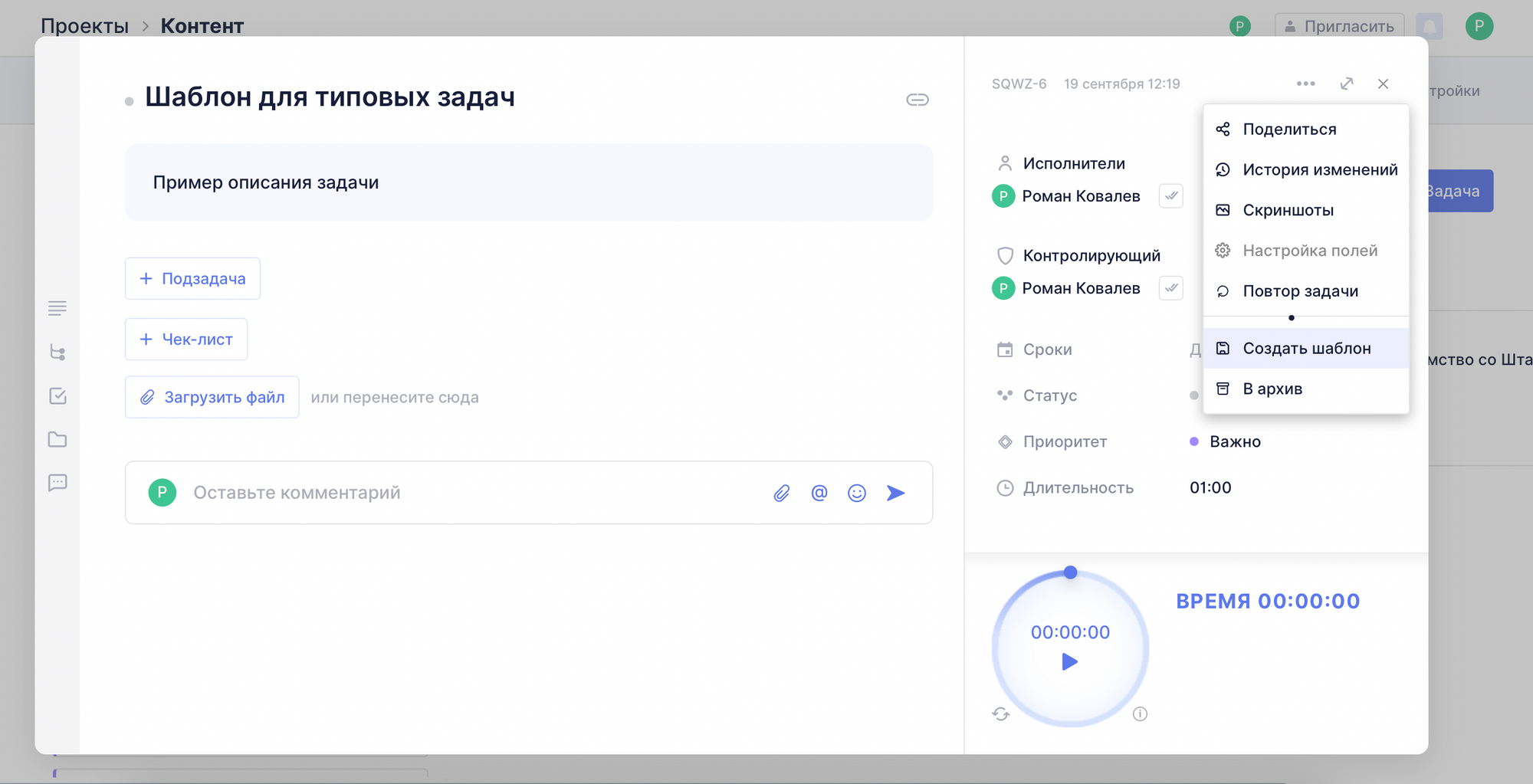The image size is (1533, 784).
Task: Click the Исполнители person icon
Action: click(1005, 163)
